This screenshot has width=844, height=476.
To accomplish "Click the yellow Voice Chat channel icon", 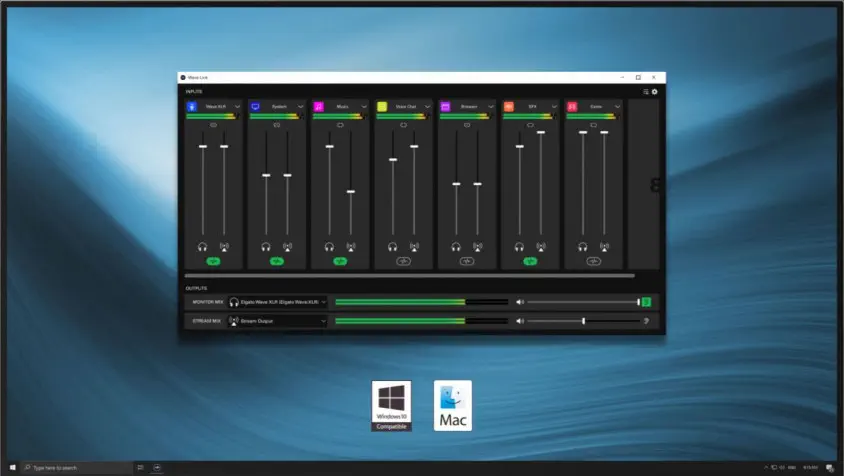I will pyautogui.click(x=382, y=107).
